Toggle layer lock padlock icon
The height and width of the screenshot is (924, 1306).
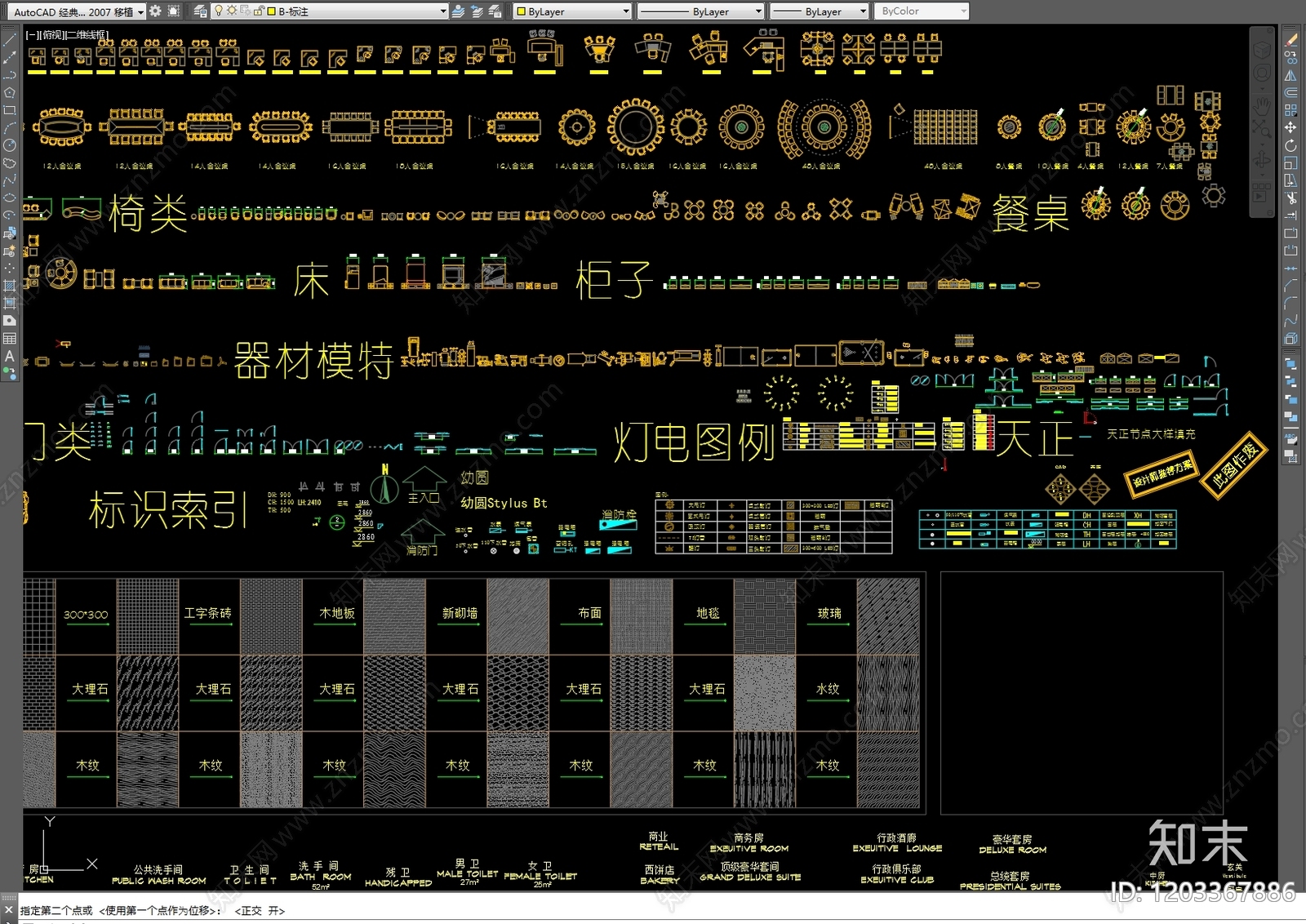pos(259,11)
